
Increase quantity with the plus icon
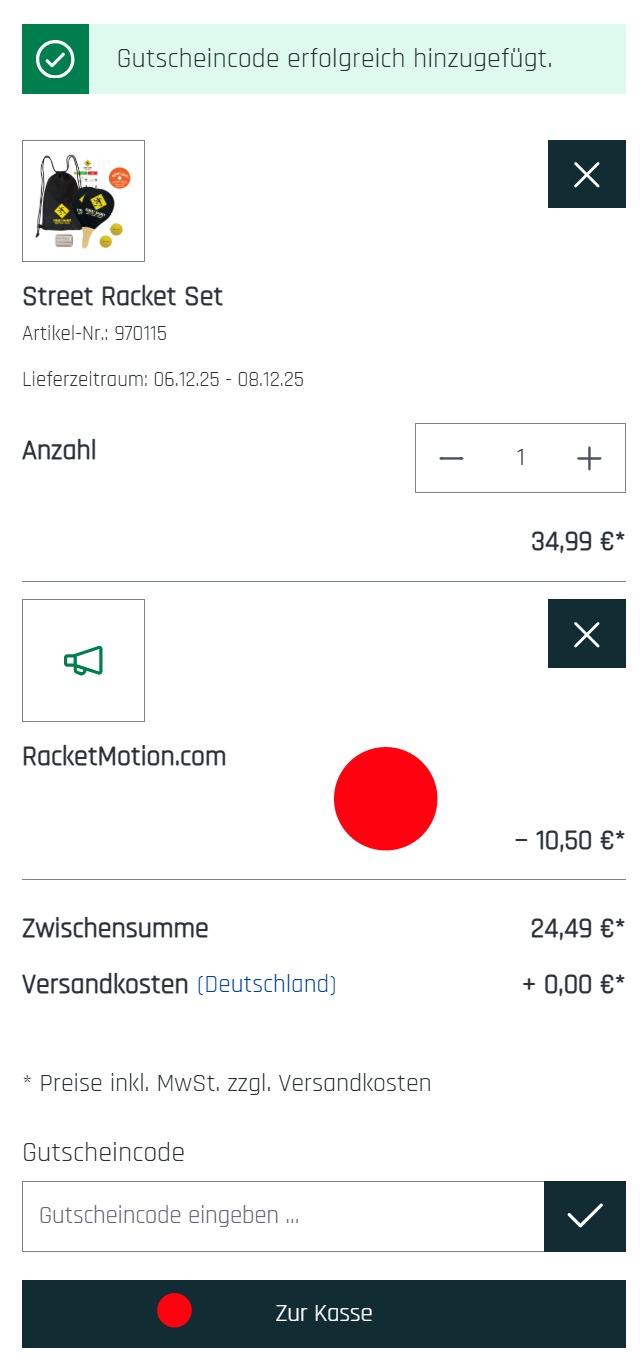[x=589, y=458]
